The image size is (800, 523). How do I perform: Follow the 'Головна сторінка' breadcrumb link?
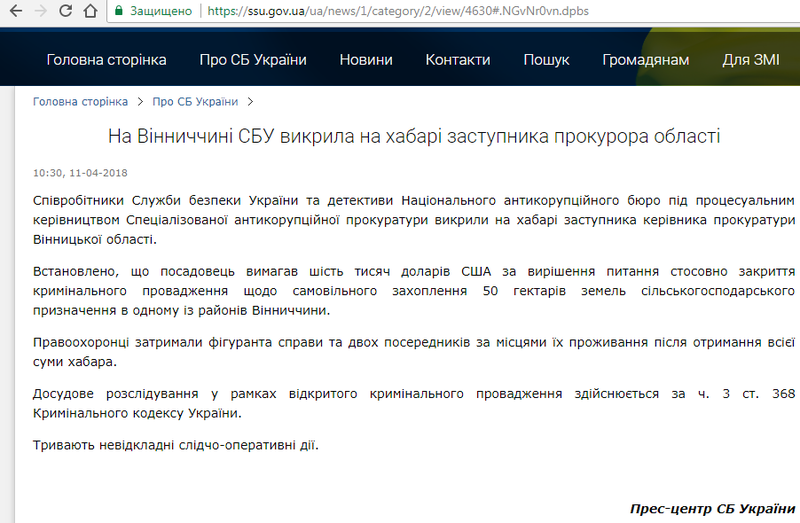coord(80,102)
